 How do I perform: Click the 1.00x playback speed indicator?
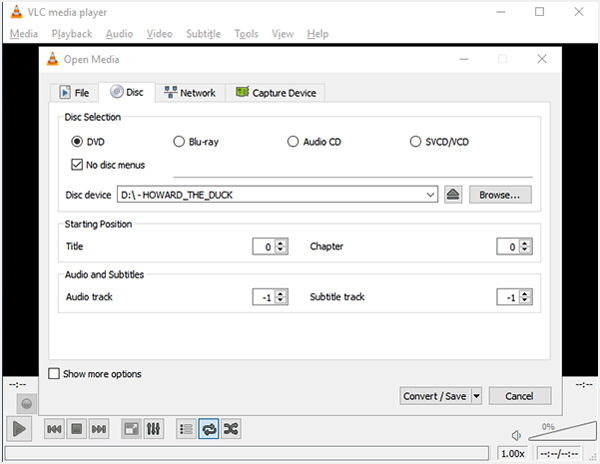[x=513, y=454]
